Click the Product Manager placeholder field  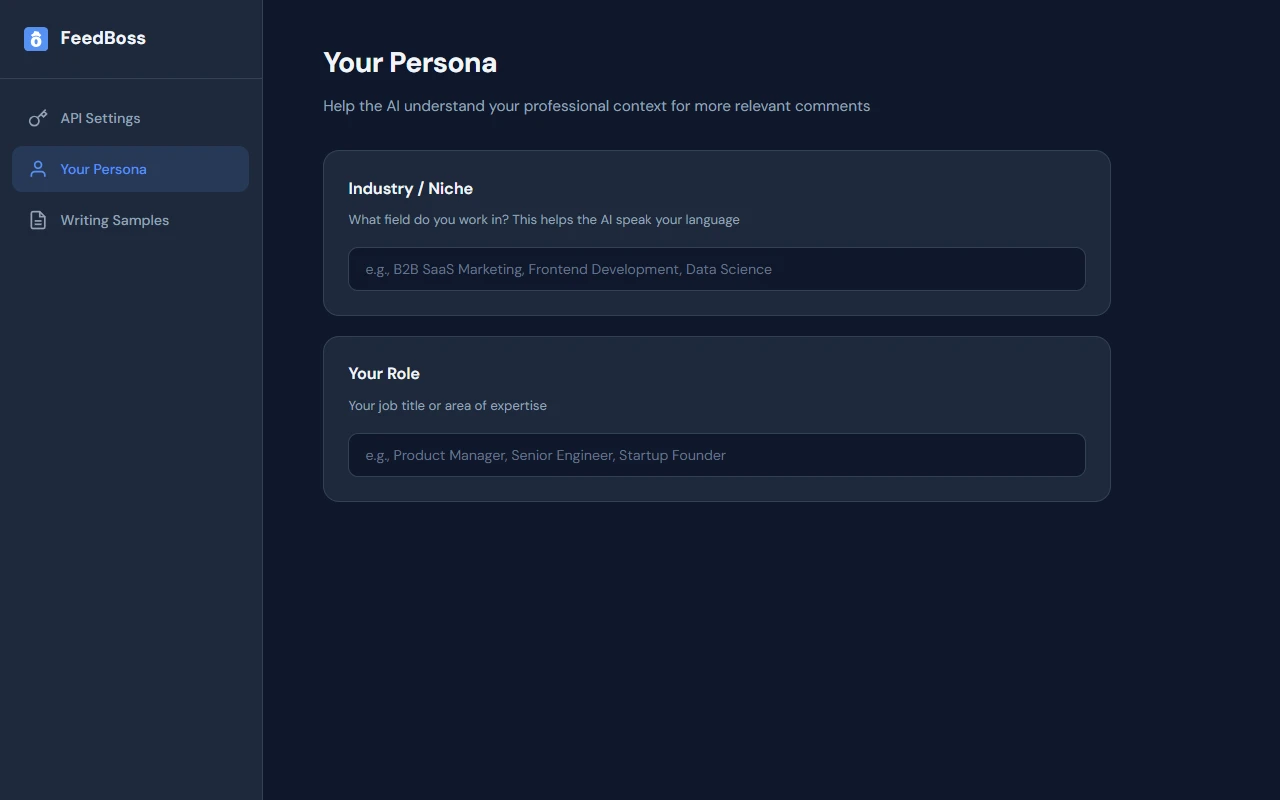point(716,455)
